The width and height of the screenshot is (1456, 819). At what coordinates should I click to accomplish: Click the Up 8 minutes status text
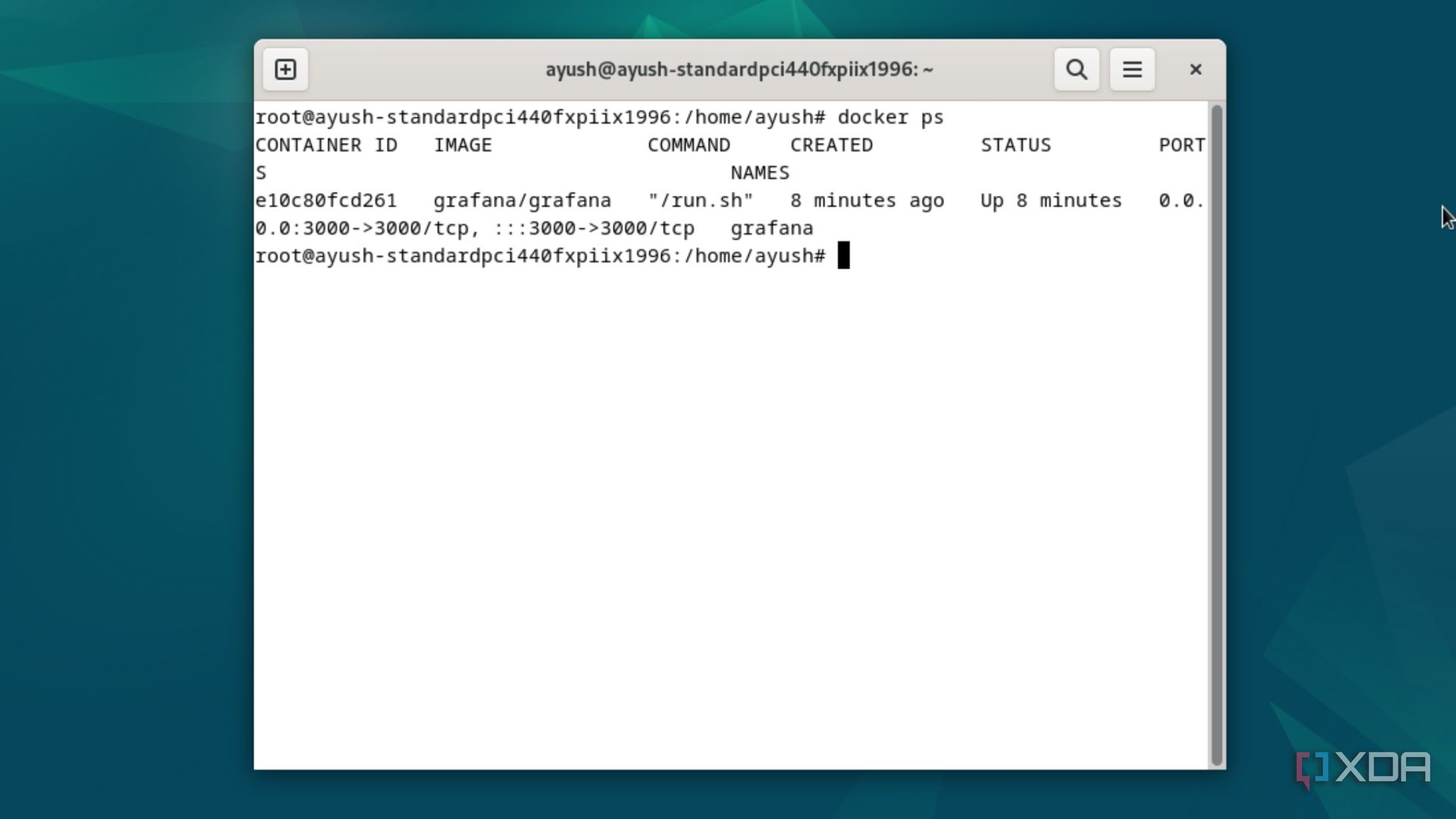(1050, 200)
